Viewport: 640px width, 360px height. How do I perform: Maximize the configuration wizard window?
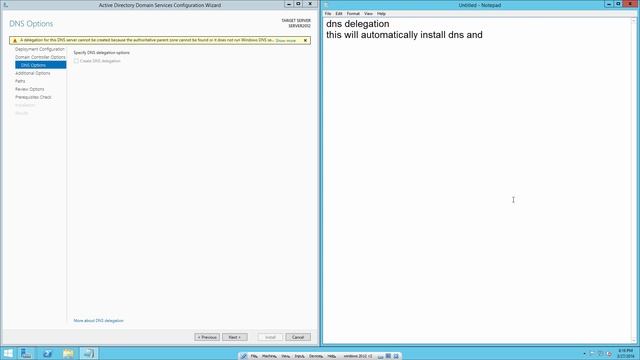pyautogui.click(x=298, y=4)
